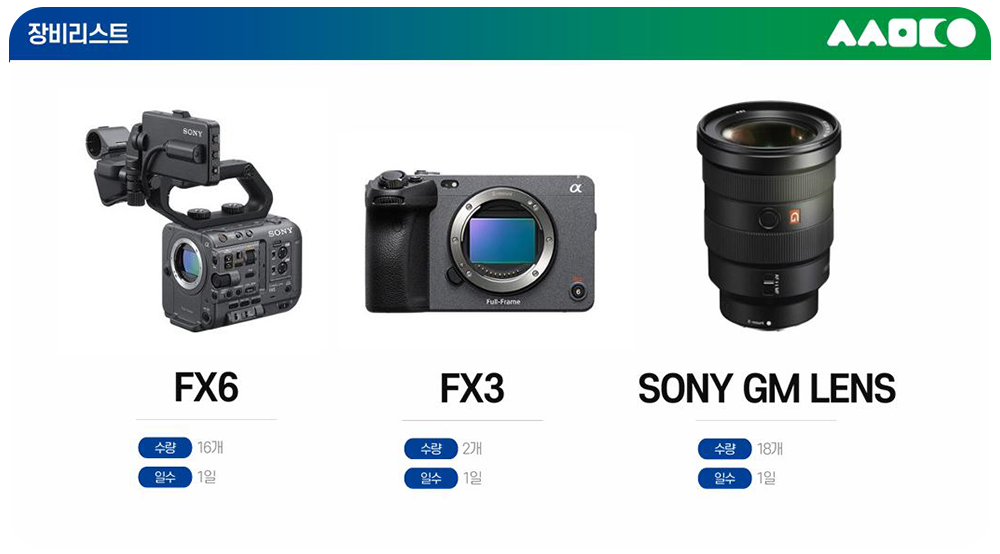
Task: Click the 수량 badge under FX6
Action: (x=165, y=448)
